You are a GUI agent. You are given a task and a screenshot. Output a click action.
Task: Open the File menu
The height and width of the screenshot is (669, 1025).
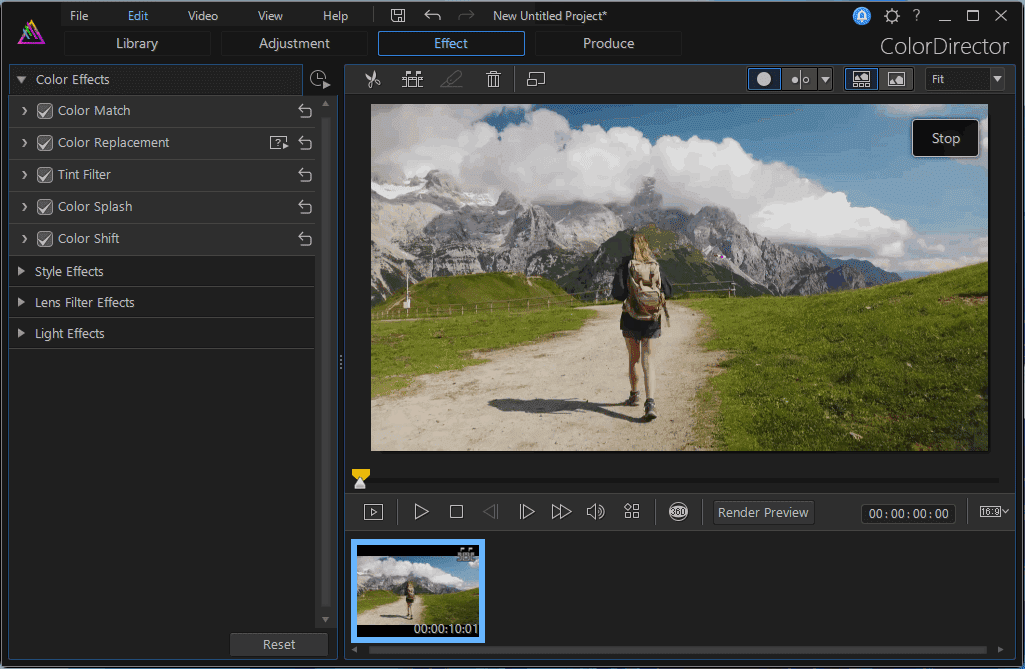(79, 16)
